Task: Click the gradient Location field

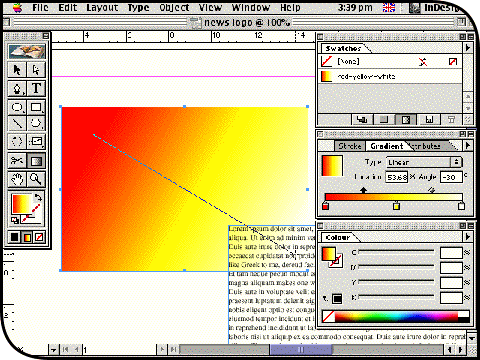Action: click(x=397, y=177)
